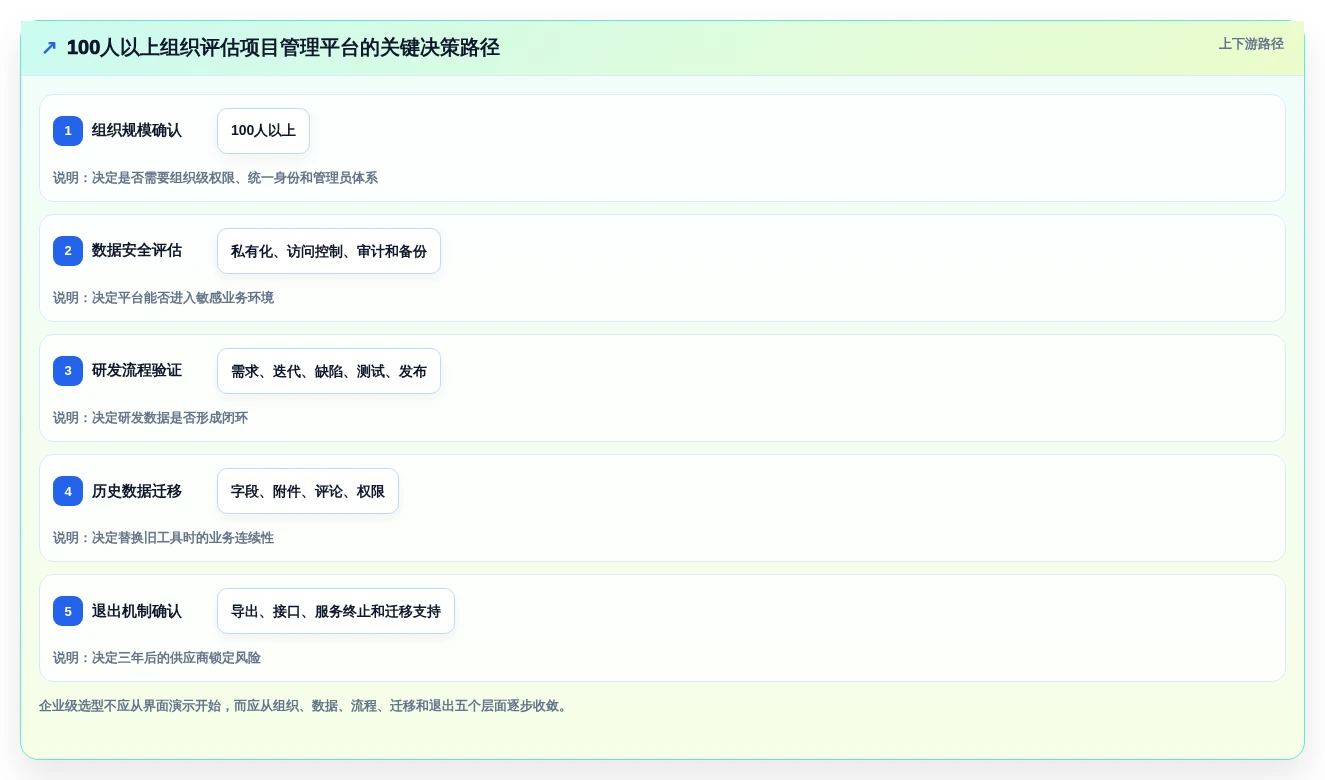The width and height of the screenshot is (1325, 780).
Task: Select step number badge 5
Action: point(68,611)
